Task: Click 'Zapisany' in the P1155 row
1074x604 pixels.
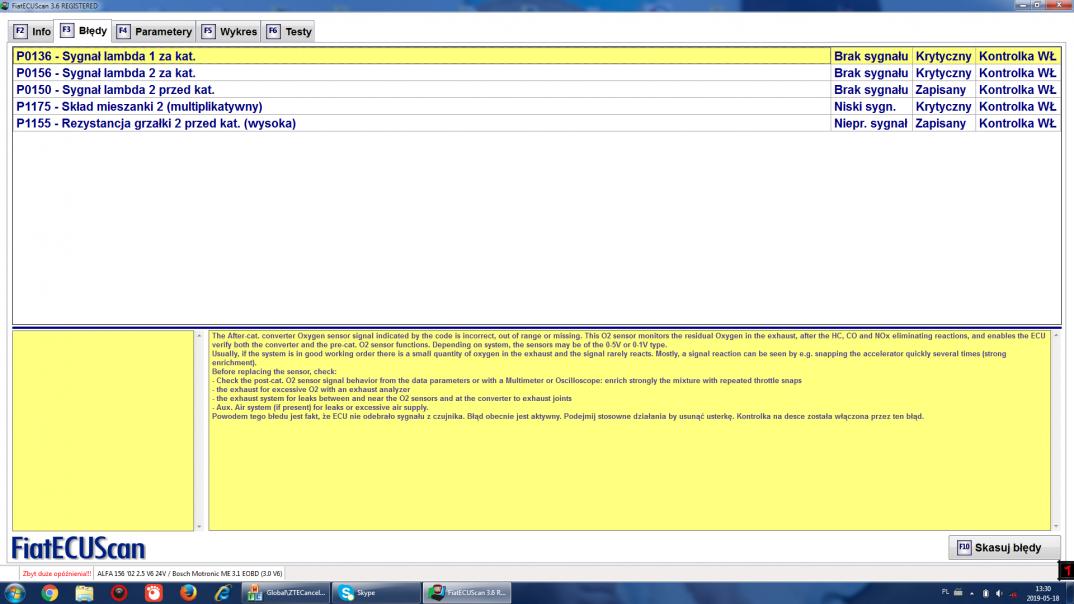Action: point(940,123)
